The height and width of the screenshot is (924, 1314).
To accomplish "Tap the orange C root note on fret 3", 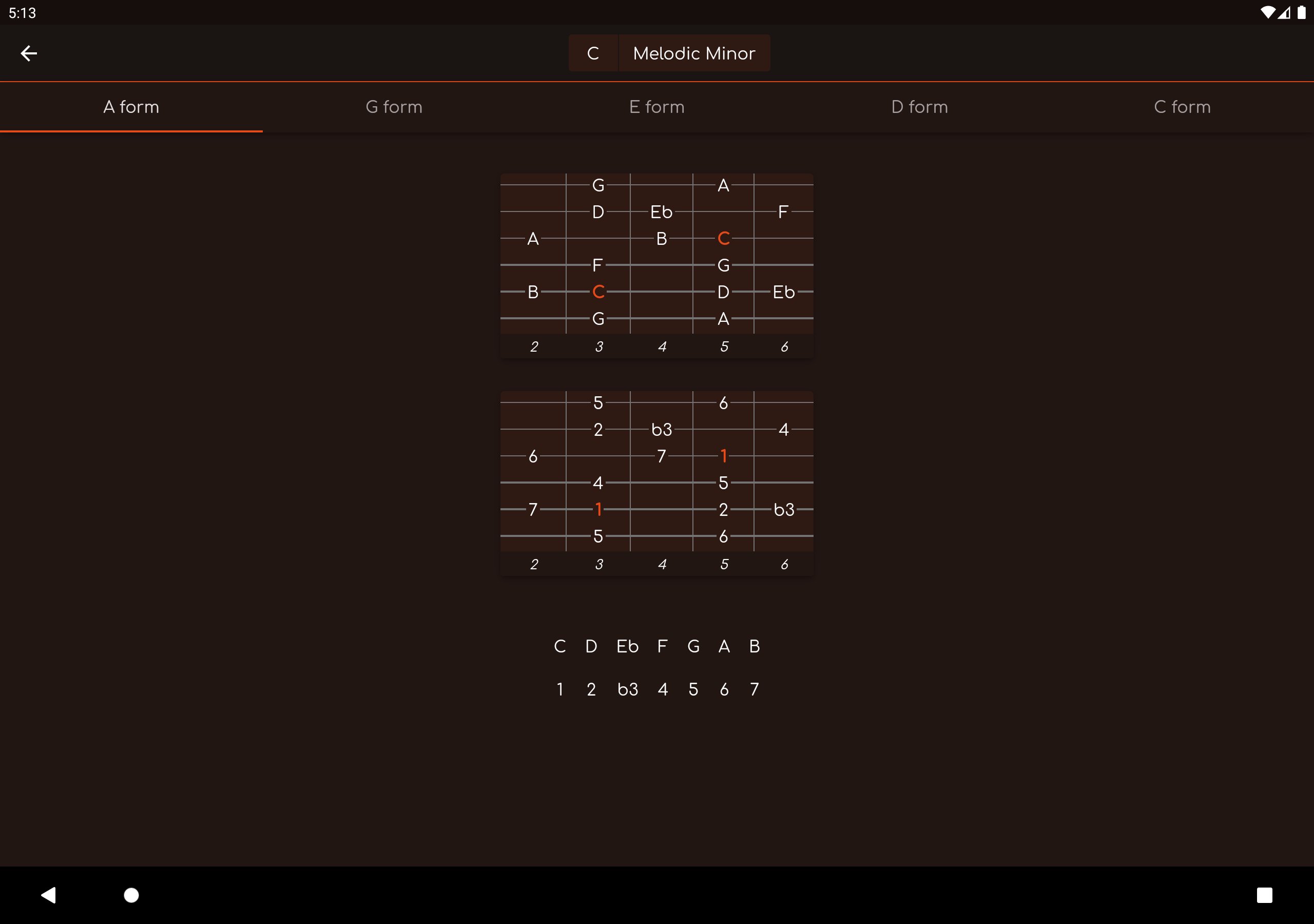I will [598, 292].
